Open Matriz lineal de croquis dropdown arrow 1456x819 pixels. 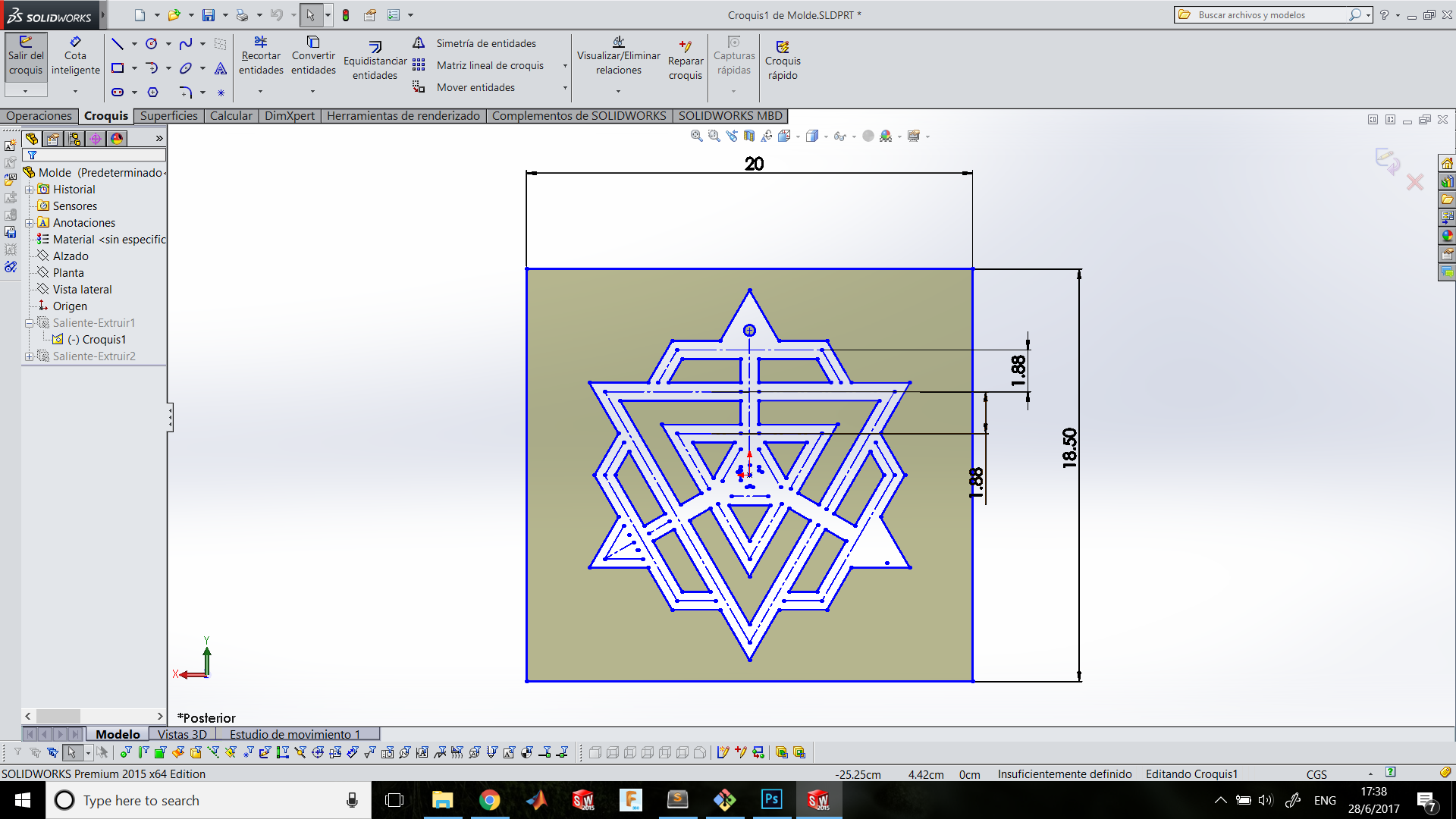(565, 66)
